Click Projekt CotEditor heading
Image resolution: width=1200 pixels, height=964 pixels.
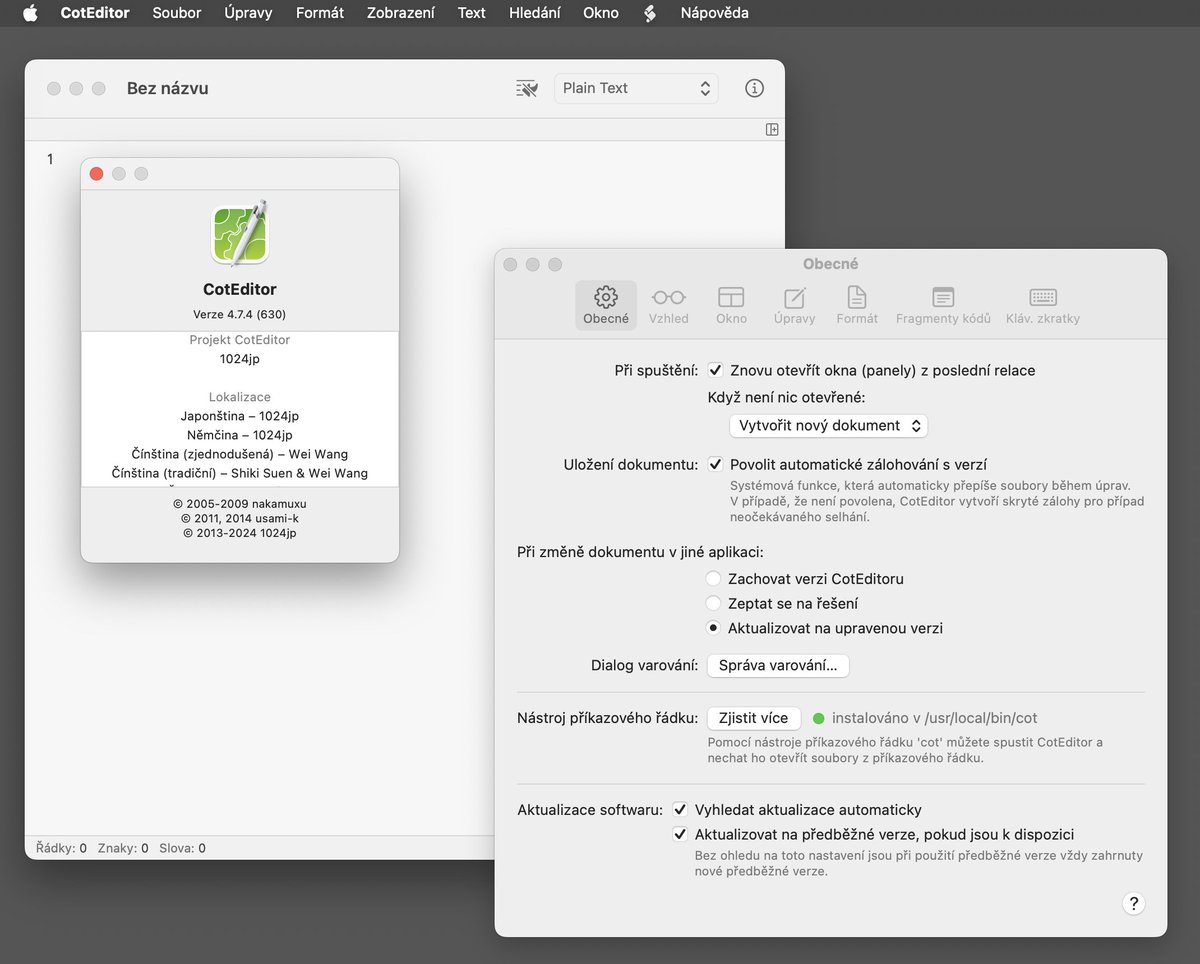(x=240, y=340)
